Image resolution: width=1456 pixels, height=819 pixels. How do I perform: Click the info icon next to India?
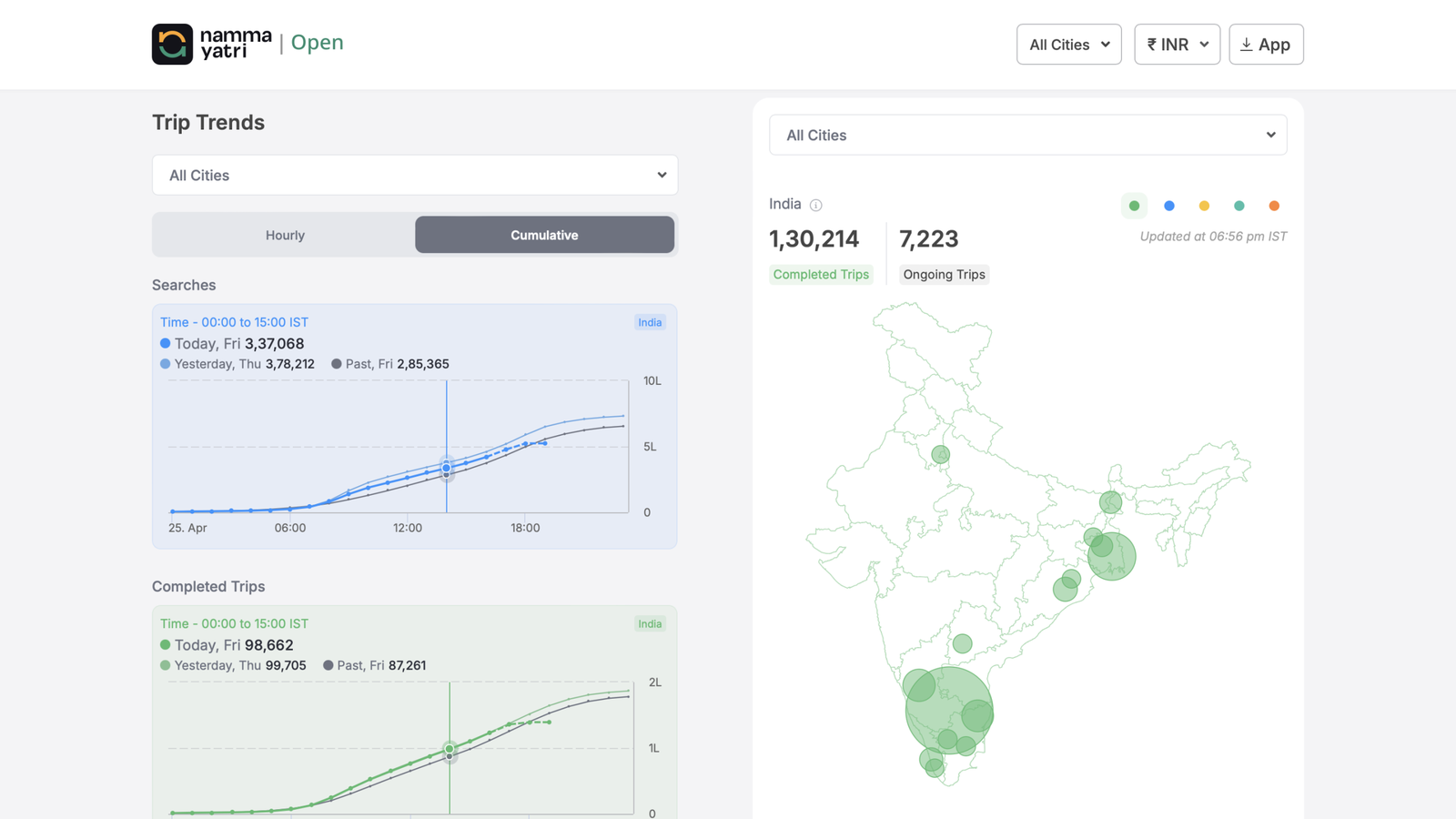816,205
